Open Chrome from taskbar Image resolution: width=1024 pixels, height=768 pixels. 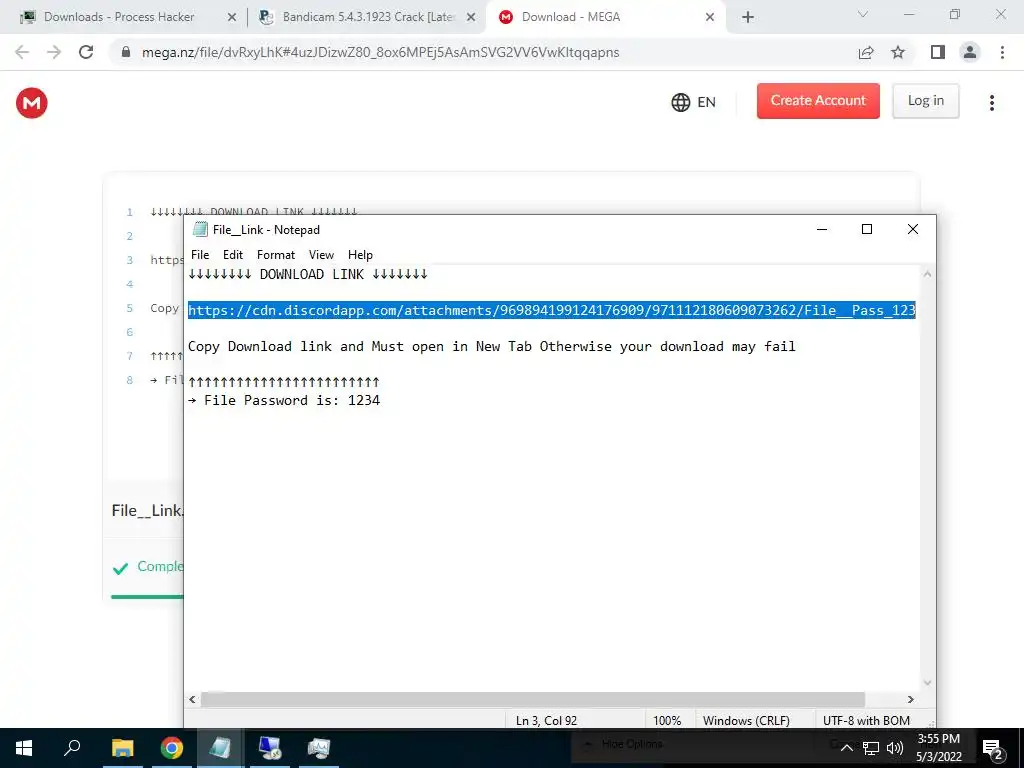pyautogui.click(x=172, y=748)
